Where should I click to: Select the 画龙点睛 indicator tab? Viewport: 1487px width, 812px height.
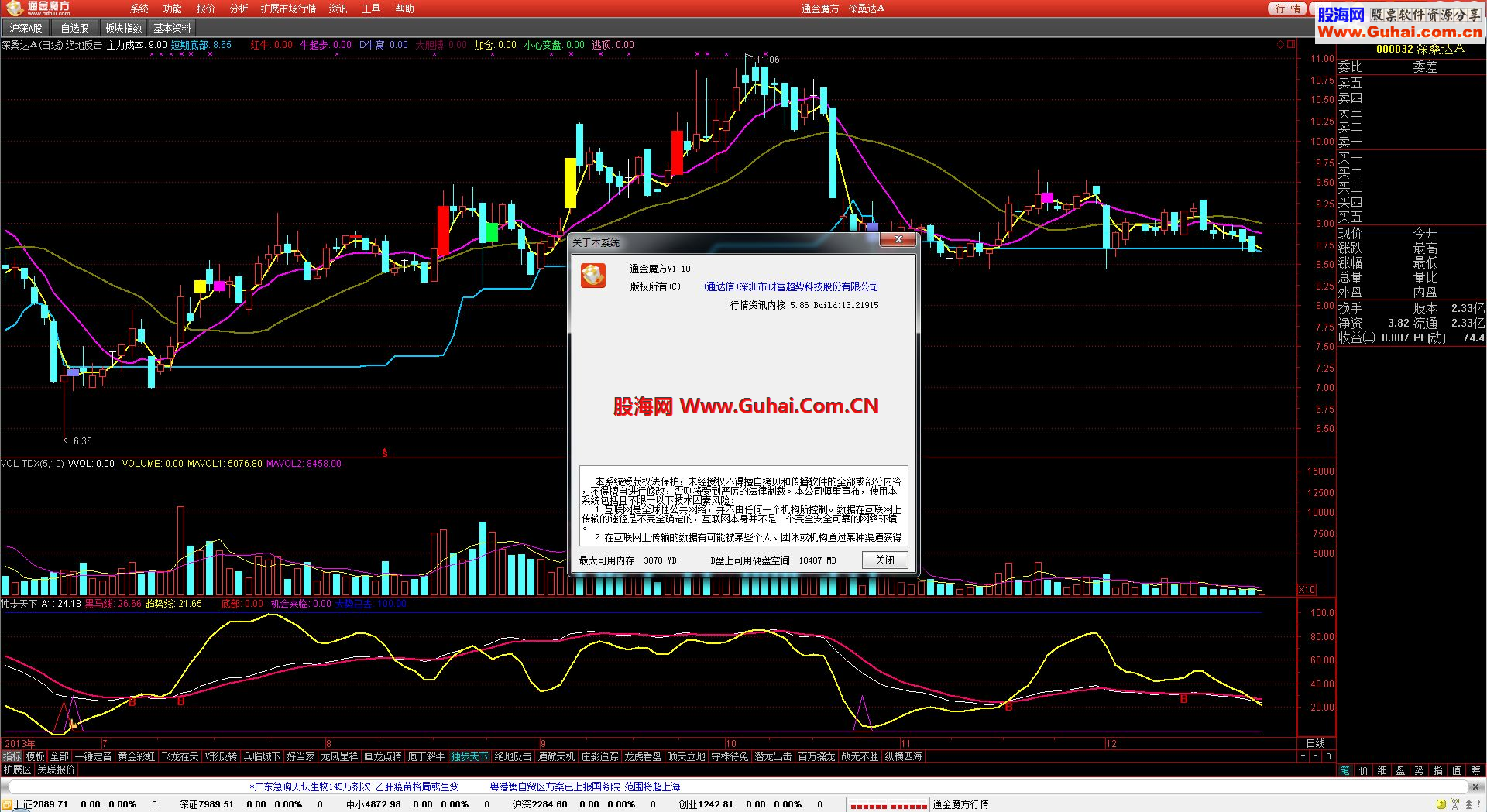click(x=383, y=756)
